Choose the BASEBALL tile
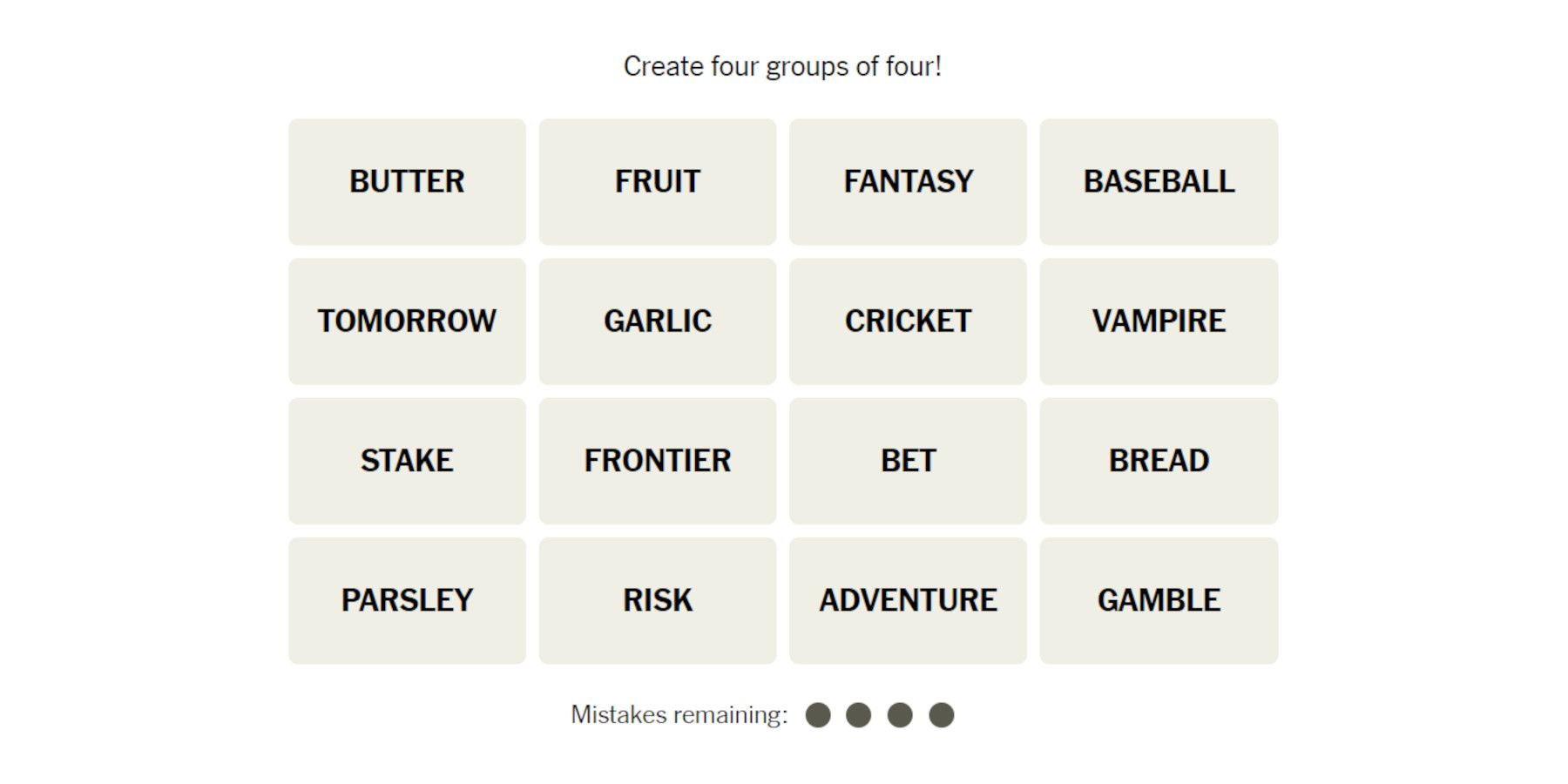1568x784 pixels. (1159, 182)
